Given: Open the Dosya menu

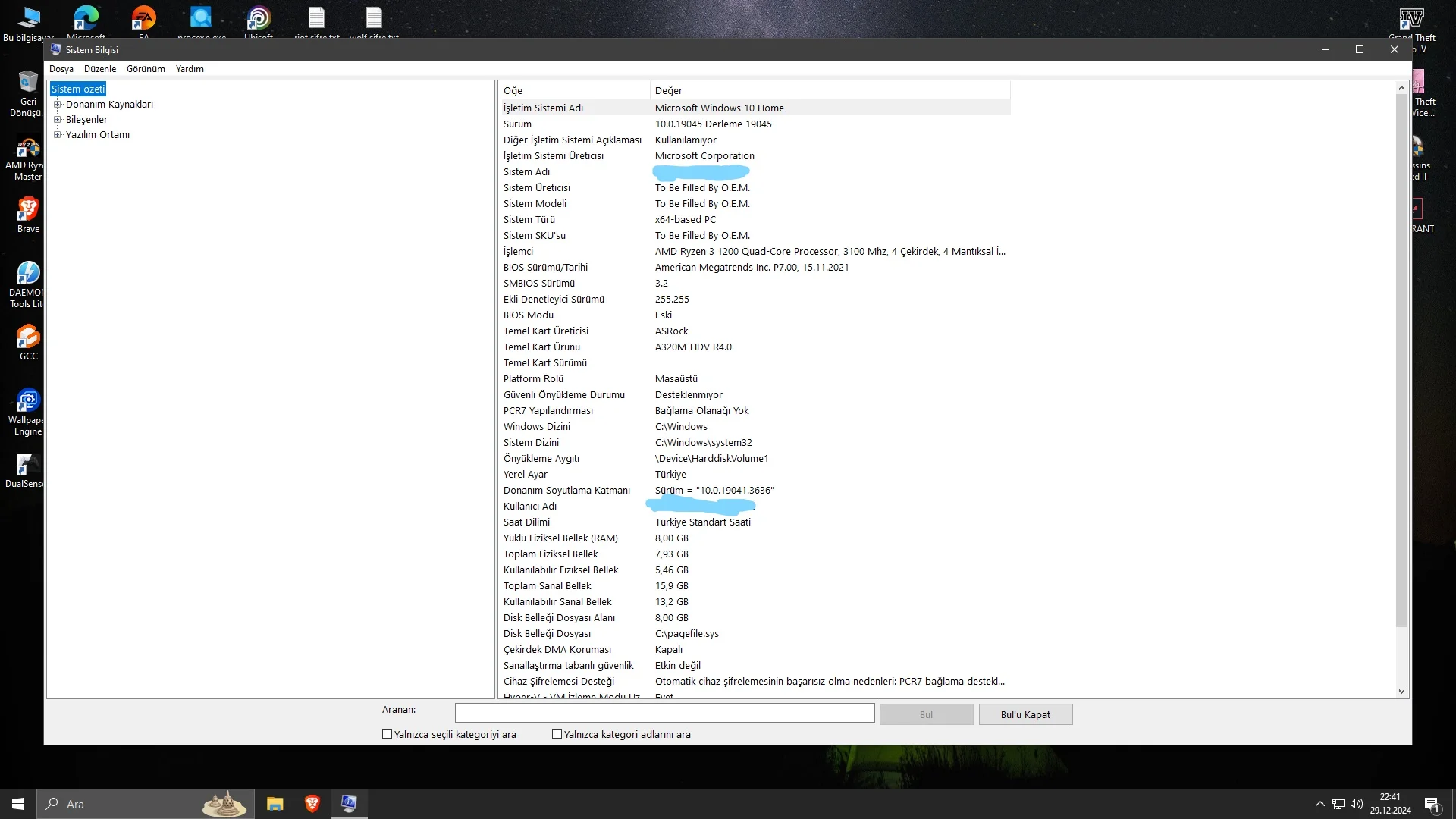Looking at the screenshot, I should (61, 69).
